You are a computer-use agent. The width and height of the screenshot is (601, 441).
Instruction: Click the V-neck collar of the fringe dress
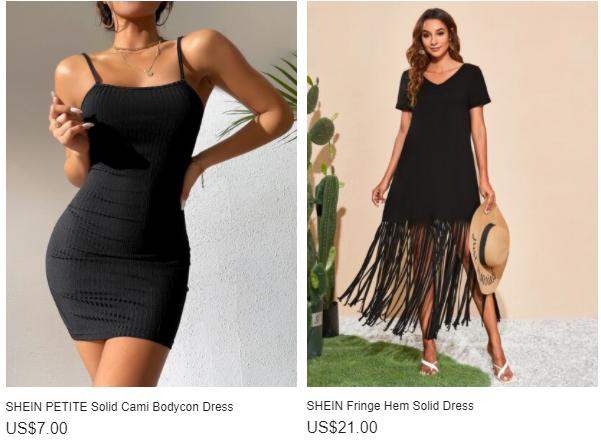(441, 75)
